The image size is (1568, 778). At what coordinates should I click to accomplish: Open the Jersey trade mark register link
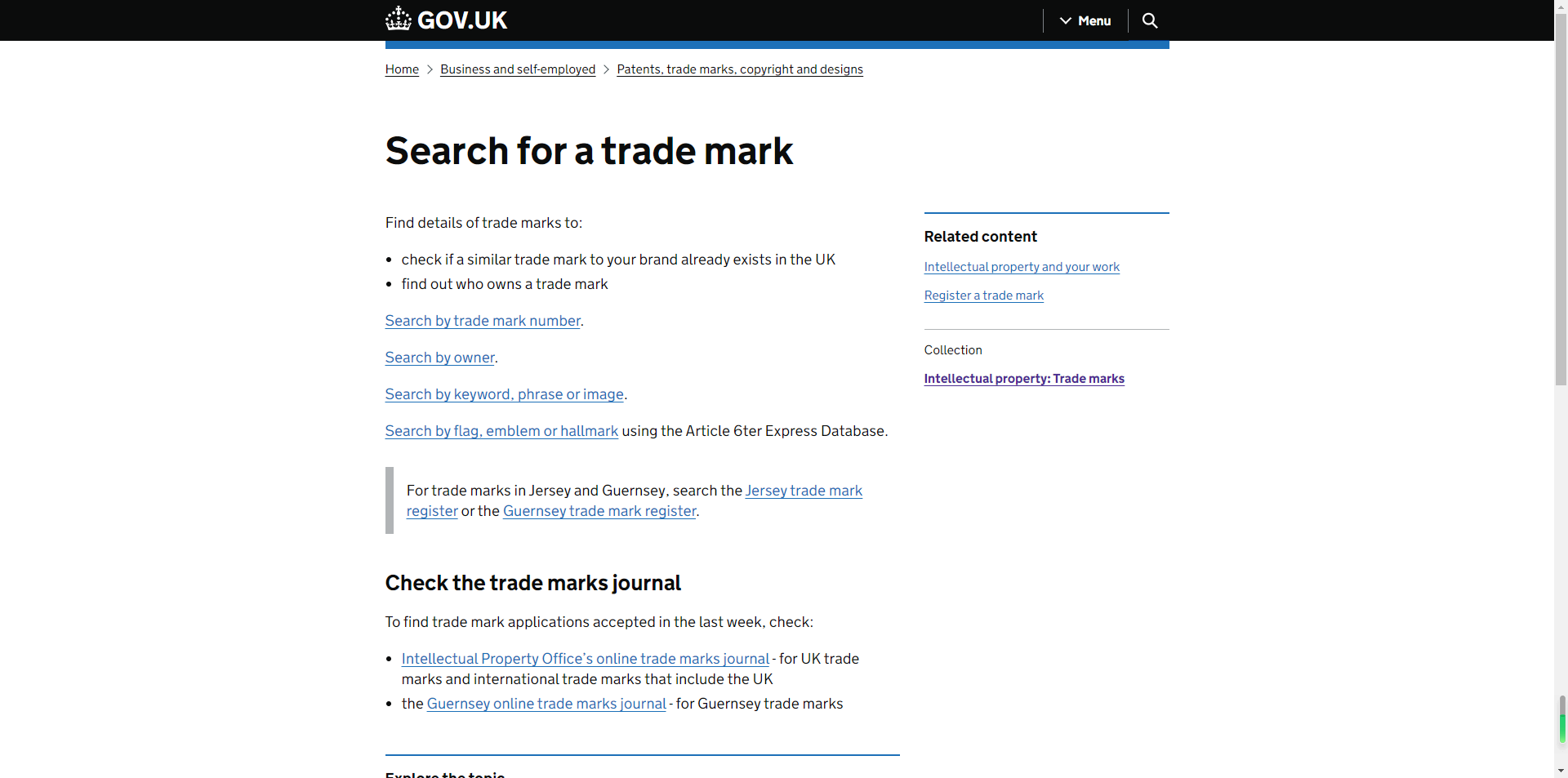804,491
